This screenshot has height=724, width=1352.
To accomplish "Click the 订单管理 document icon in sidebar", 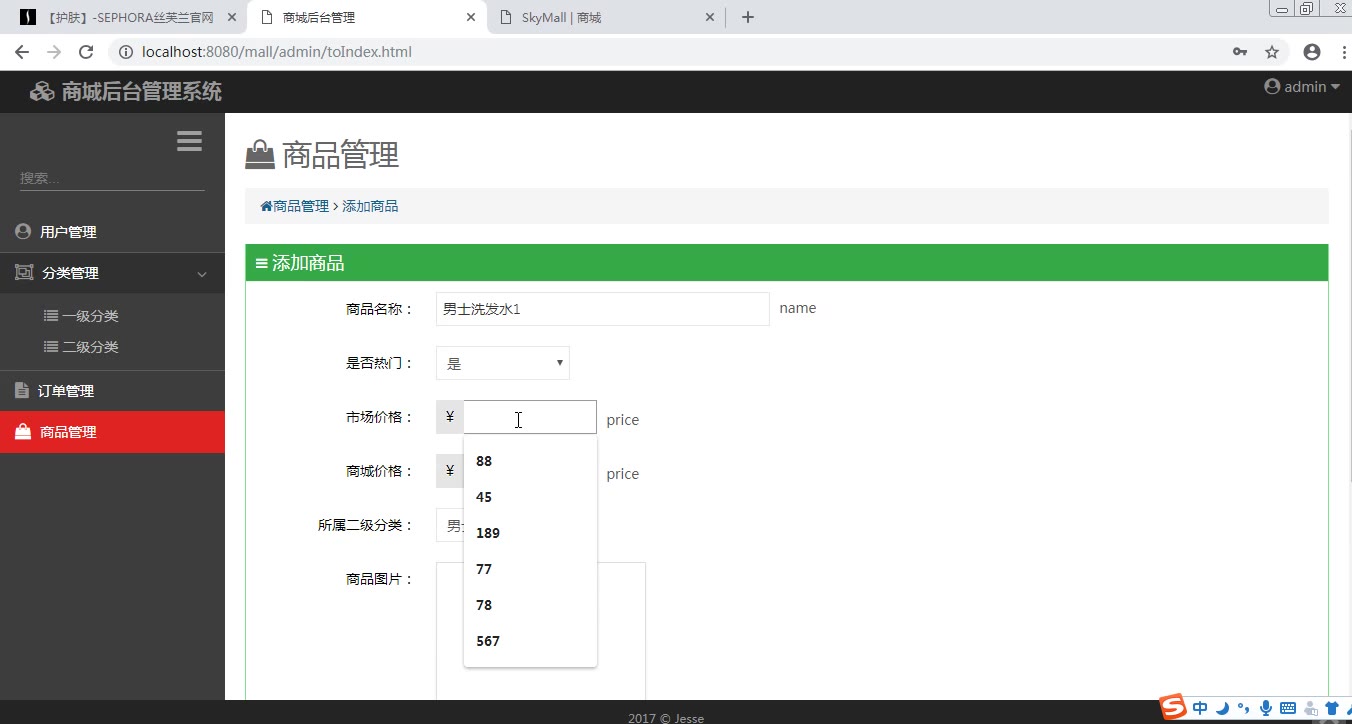I will click(22, 390).
